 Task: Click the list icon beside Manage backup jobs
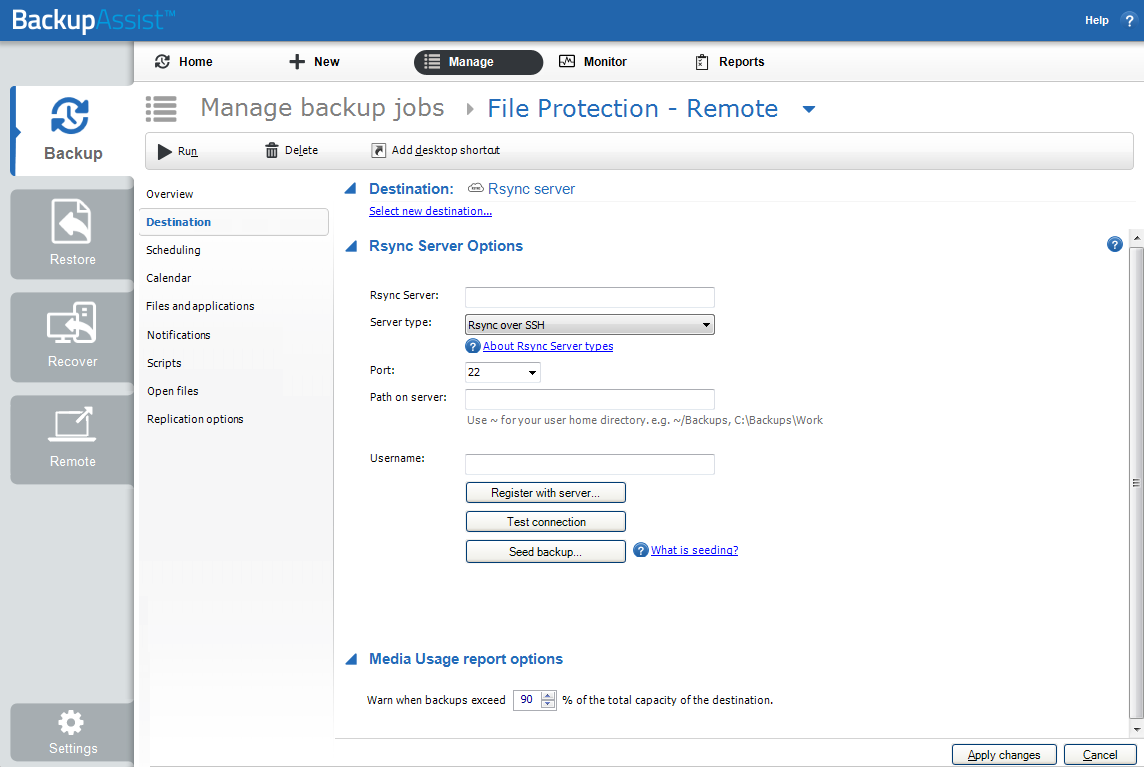(x=161, y=109)
